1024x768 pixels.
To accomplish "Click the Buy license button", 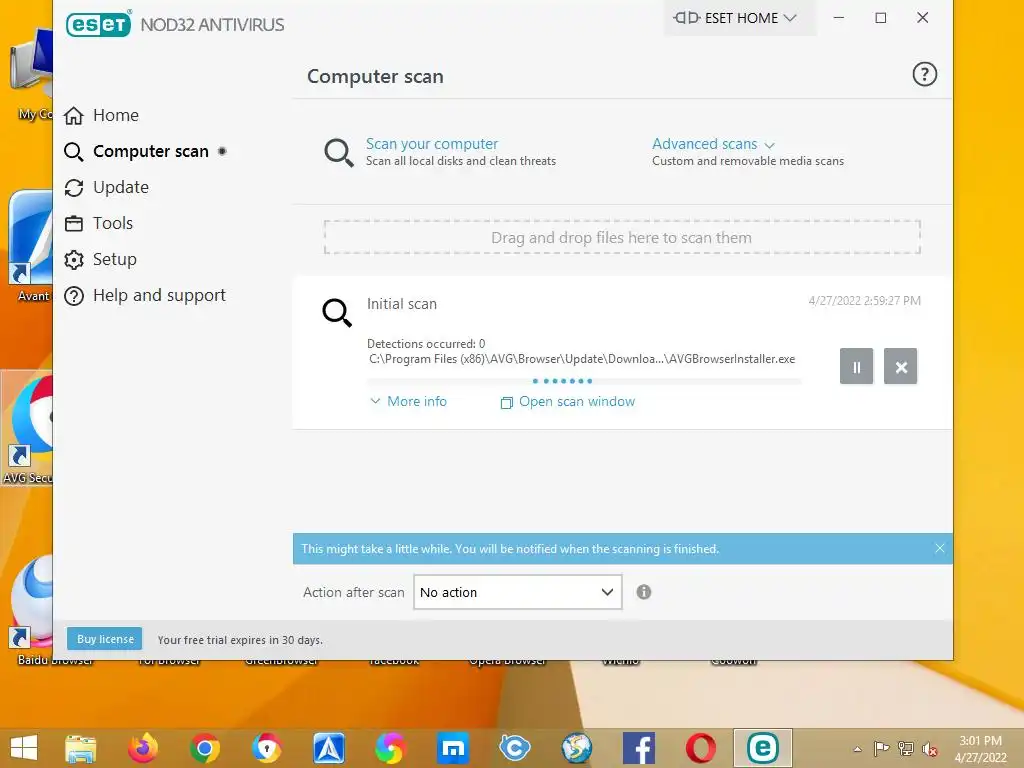I will (105, 639).
